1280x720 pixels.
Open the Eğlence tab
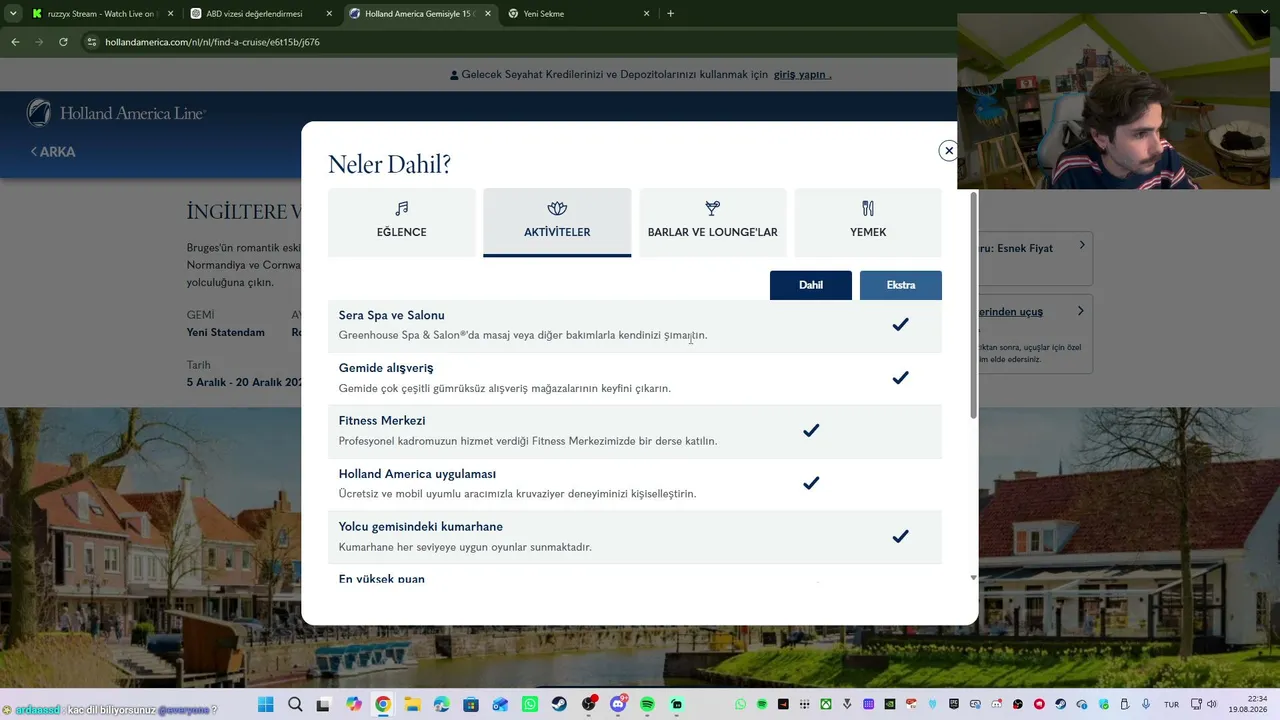point(402,221)
